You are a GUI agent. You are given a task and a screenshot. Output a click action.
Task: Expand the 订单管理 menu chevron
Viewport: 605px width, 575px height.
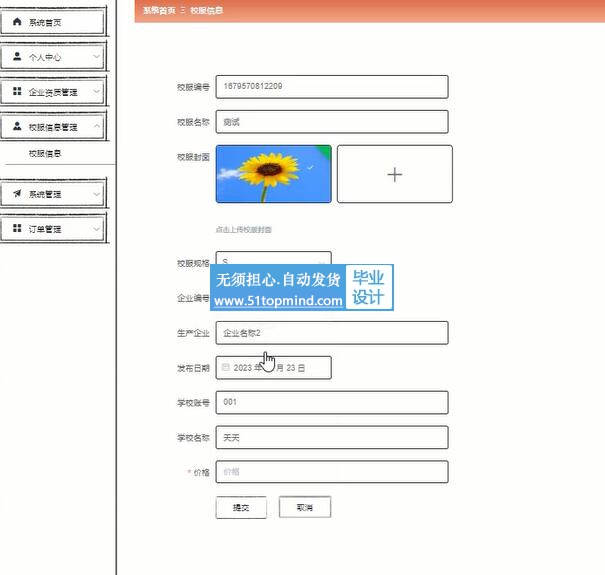pyautogui.click(x=96, y=228)
